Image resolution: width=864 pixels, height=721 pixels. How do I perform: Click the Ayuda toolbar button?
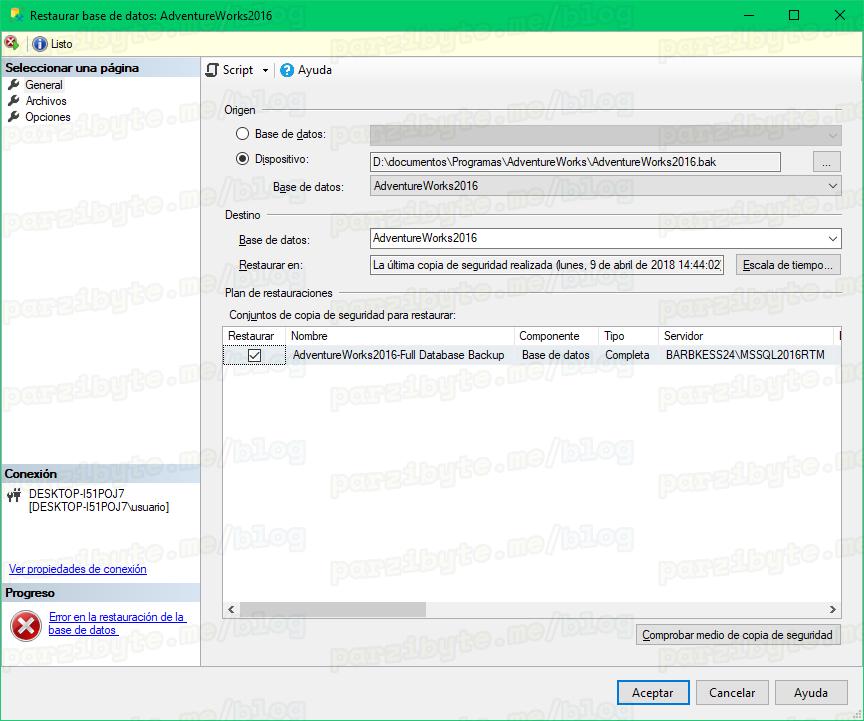pos(306,70)
